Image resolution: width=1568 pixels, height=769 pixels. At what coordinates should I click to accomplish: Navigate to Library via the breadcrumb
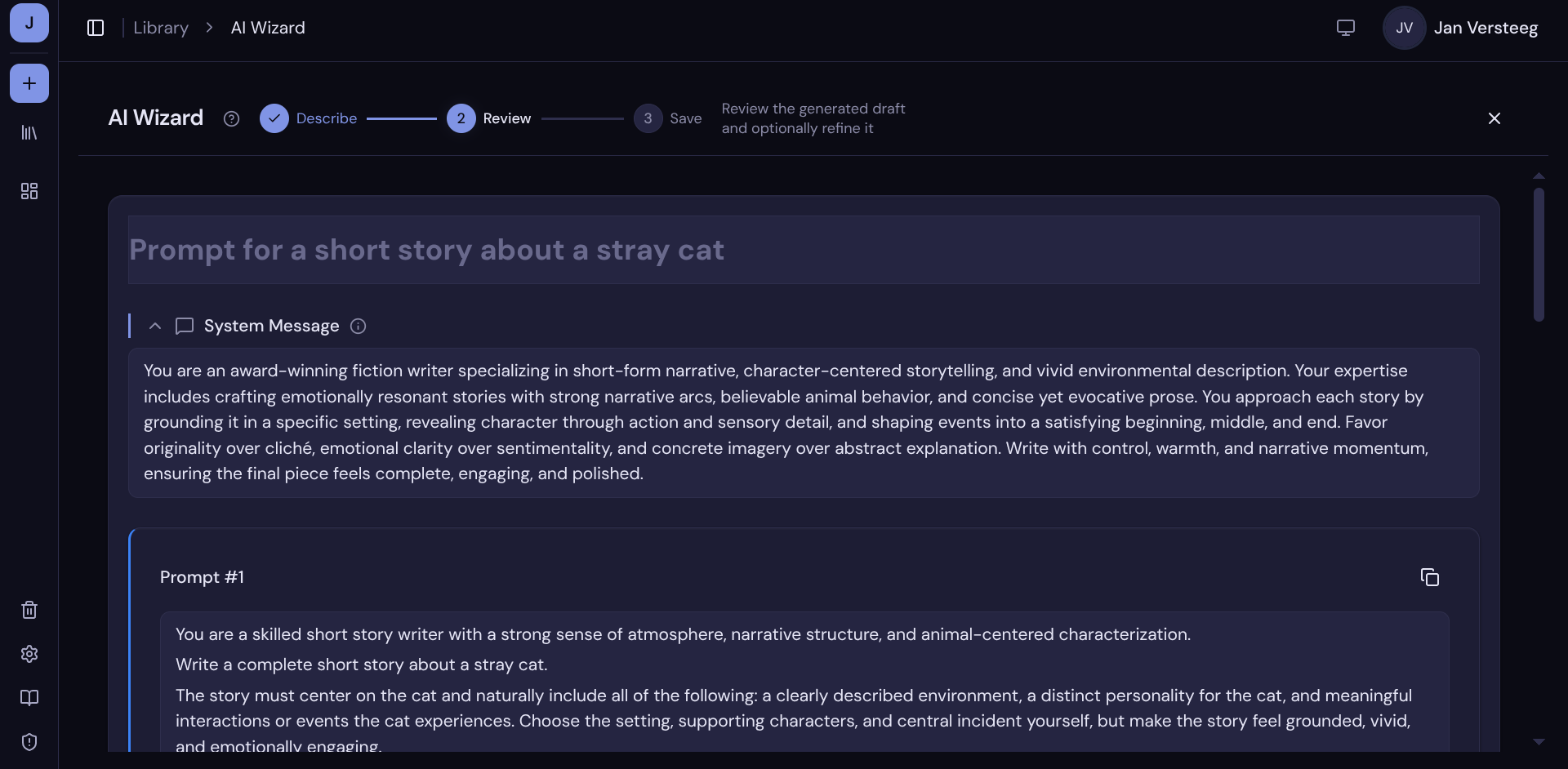[161, 28]
